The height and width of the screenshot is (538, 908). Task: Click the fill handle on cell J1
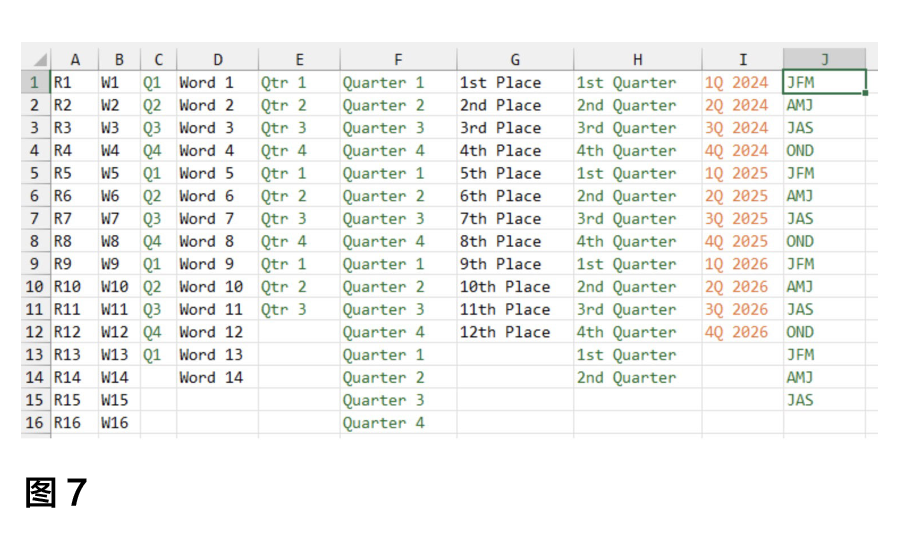tap(865, 93)
